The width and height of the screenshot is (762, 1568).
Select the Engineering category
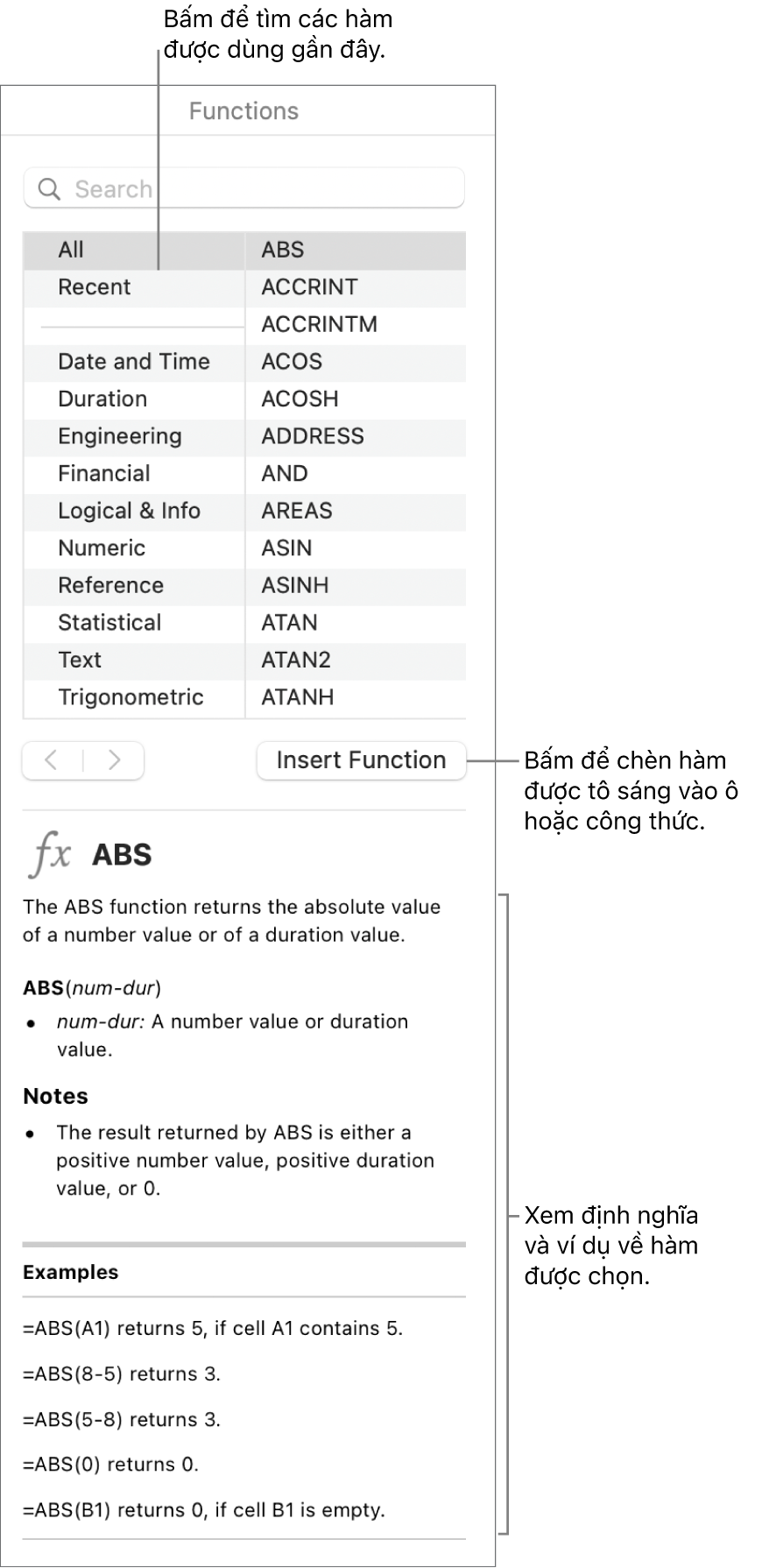(x=119, y=436)
